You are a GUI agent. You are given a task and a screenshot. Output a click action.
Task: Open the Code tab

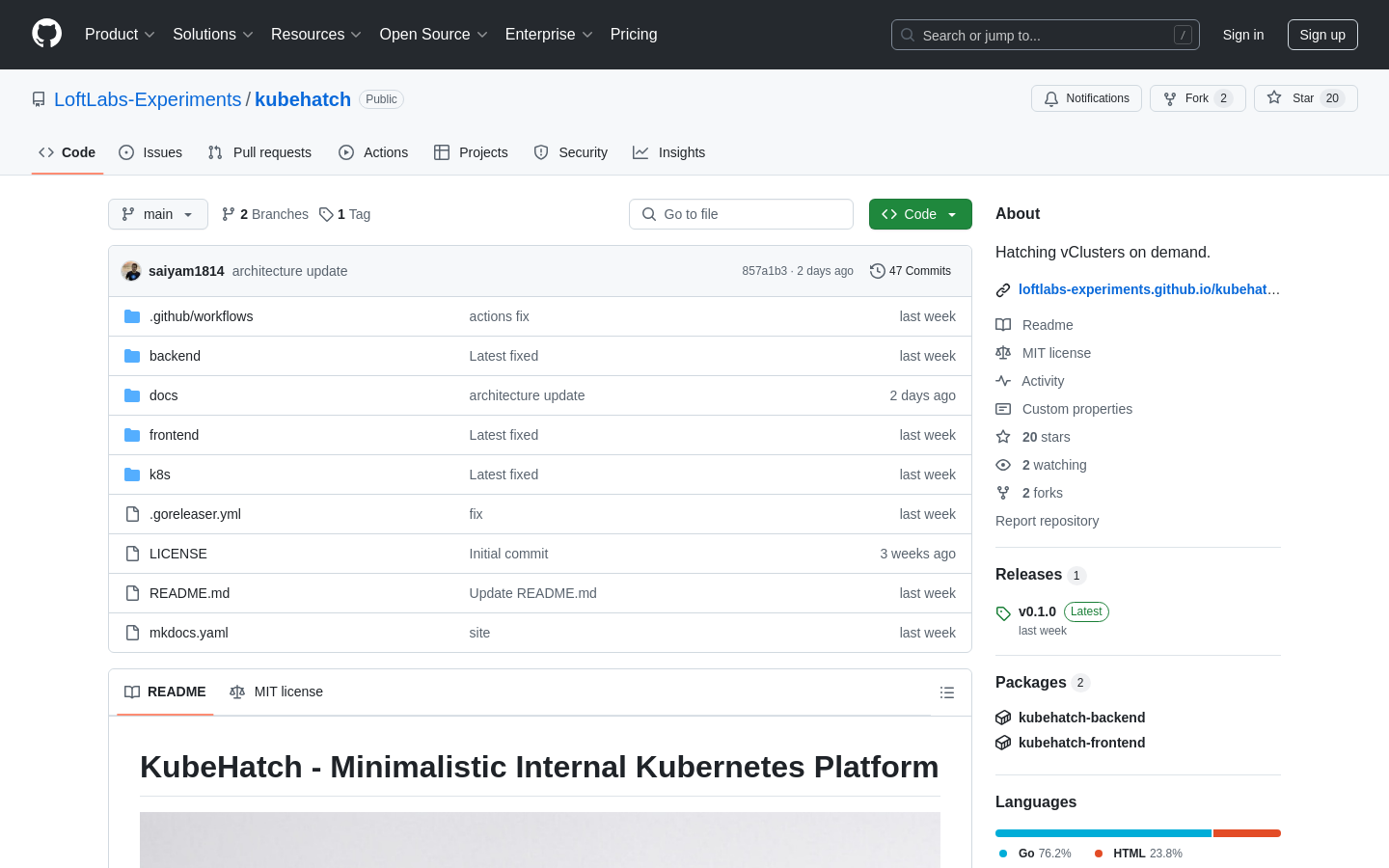point(68,152)
